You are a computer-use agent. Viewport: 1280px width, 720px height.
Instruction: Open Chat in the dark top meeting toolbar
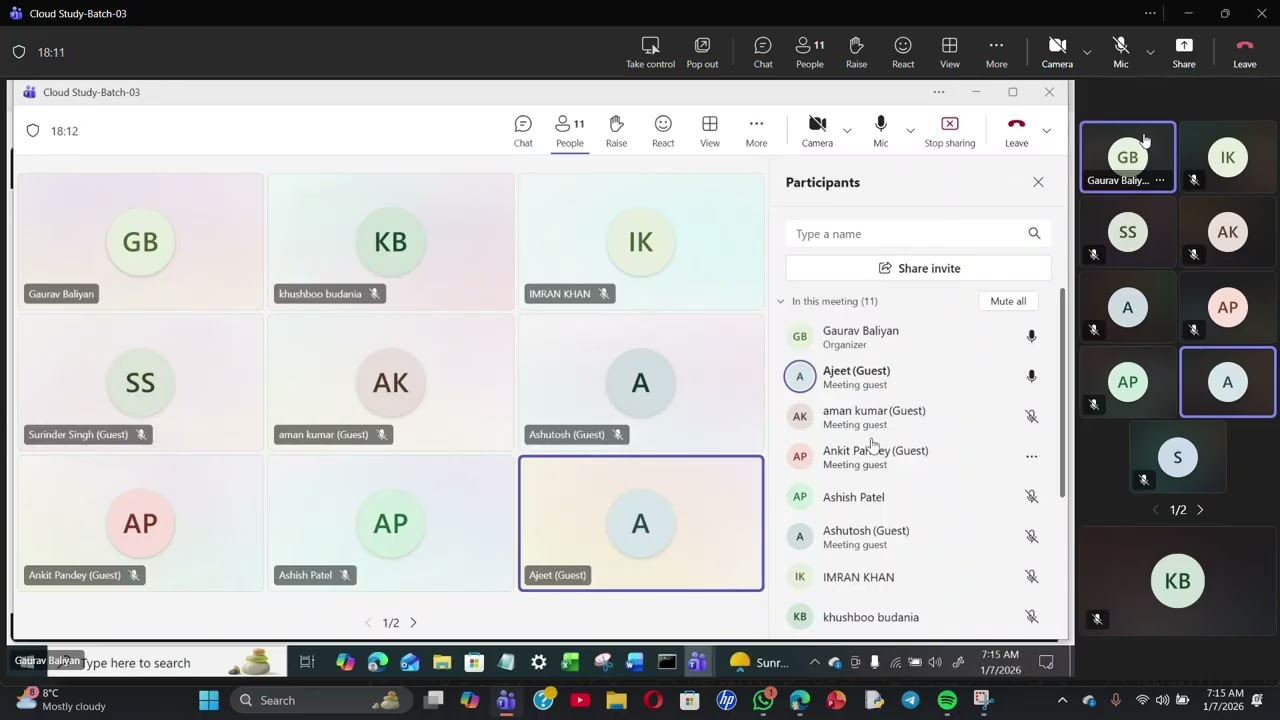pyautogui.click(x=763, y=52)
